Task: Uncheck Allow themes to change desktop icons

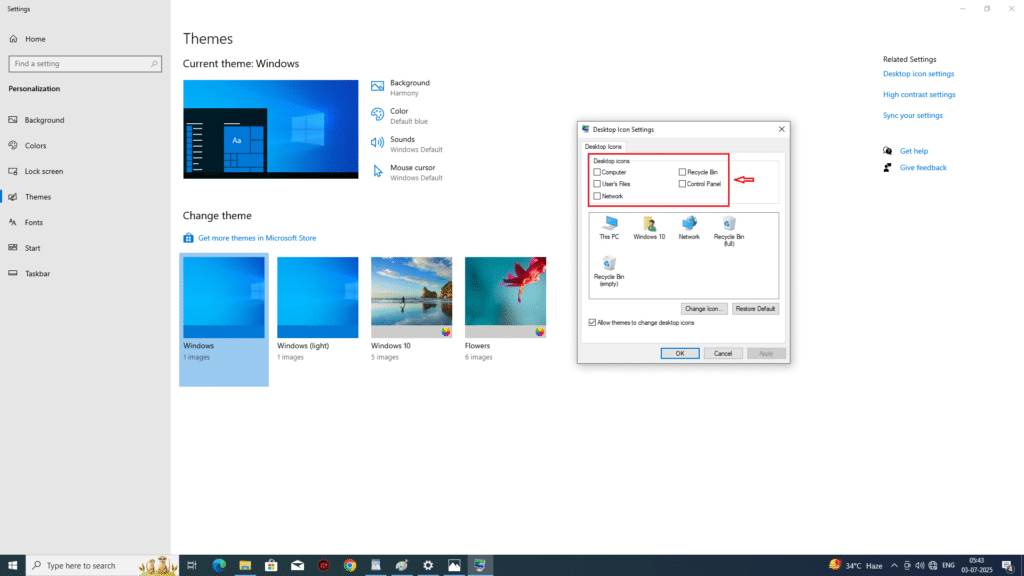Action: (592, 323)
